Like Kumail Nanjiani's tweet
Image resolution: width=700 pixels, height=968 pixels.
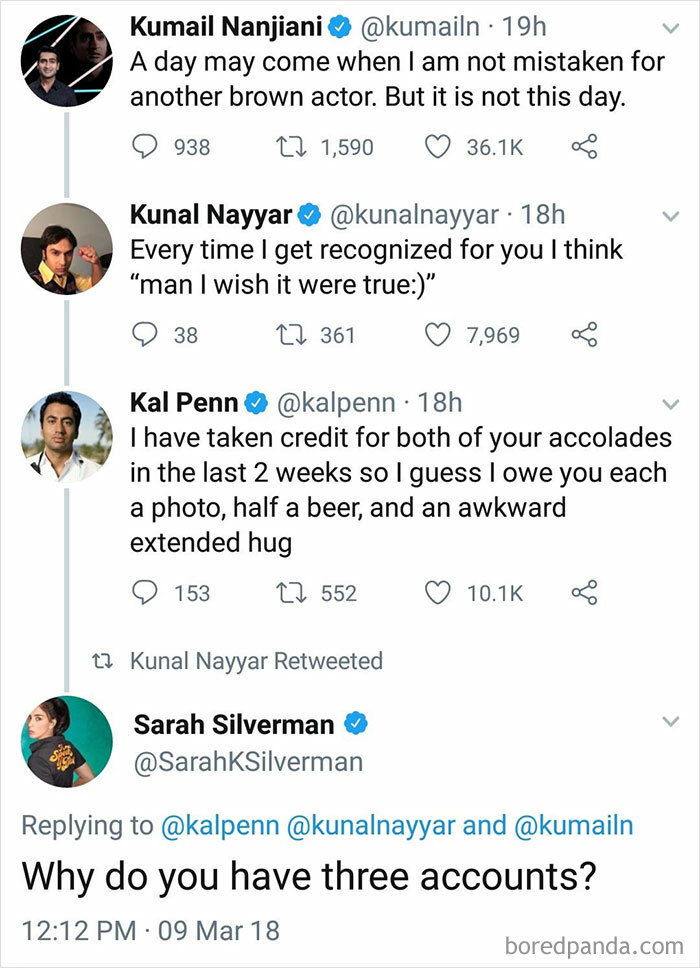(x=437, y=147)
